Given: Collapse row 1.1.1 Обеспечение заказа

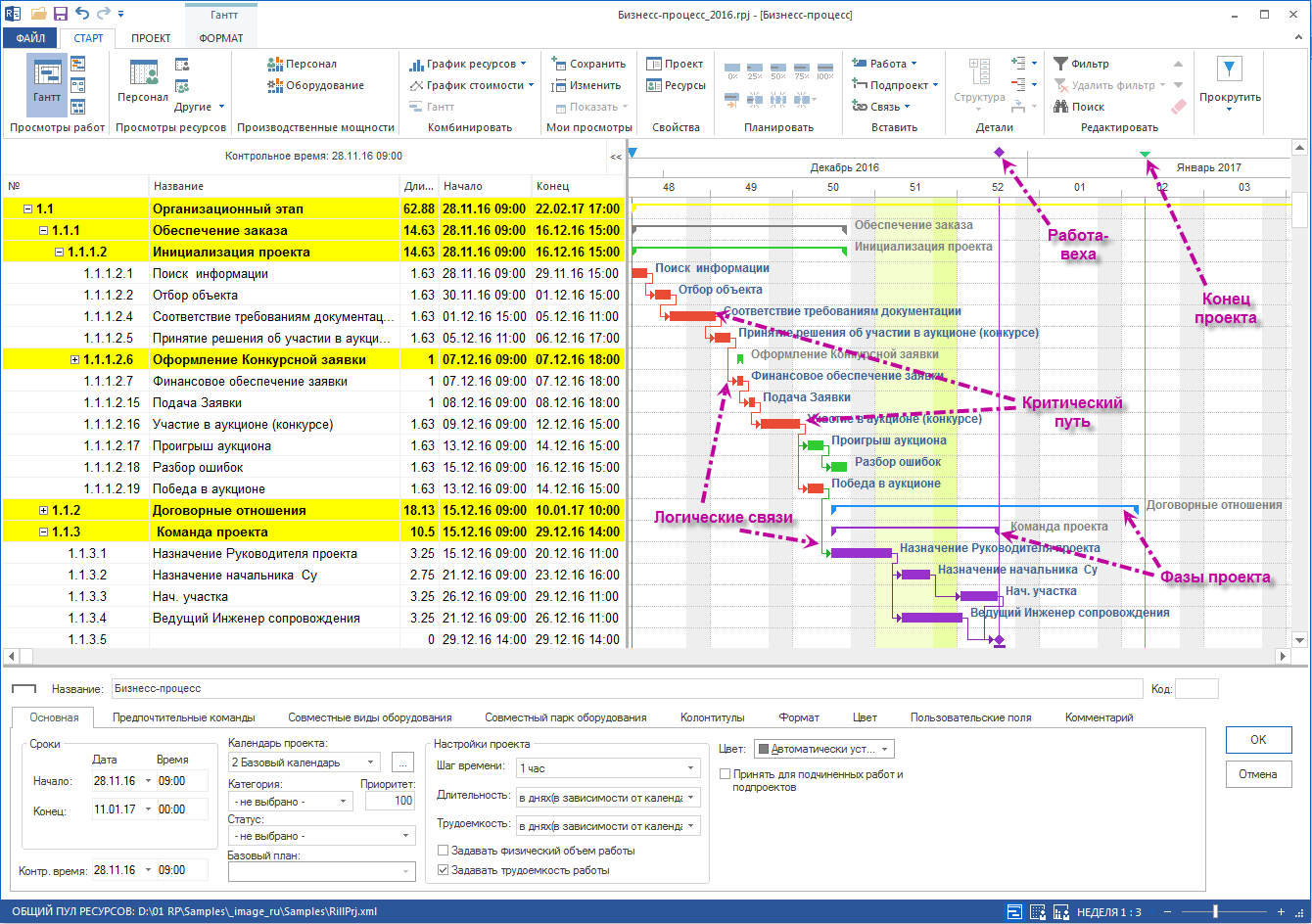Looking at the screenshot, I should point(43,231).
